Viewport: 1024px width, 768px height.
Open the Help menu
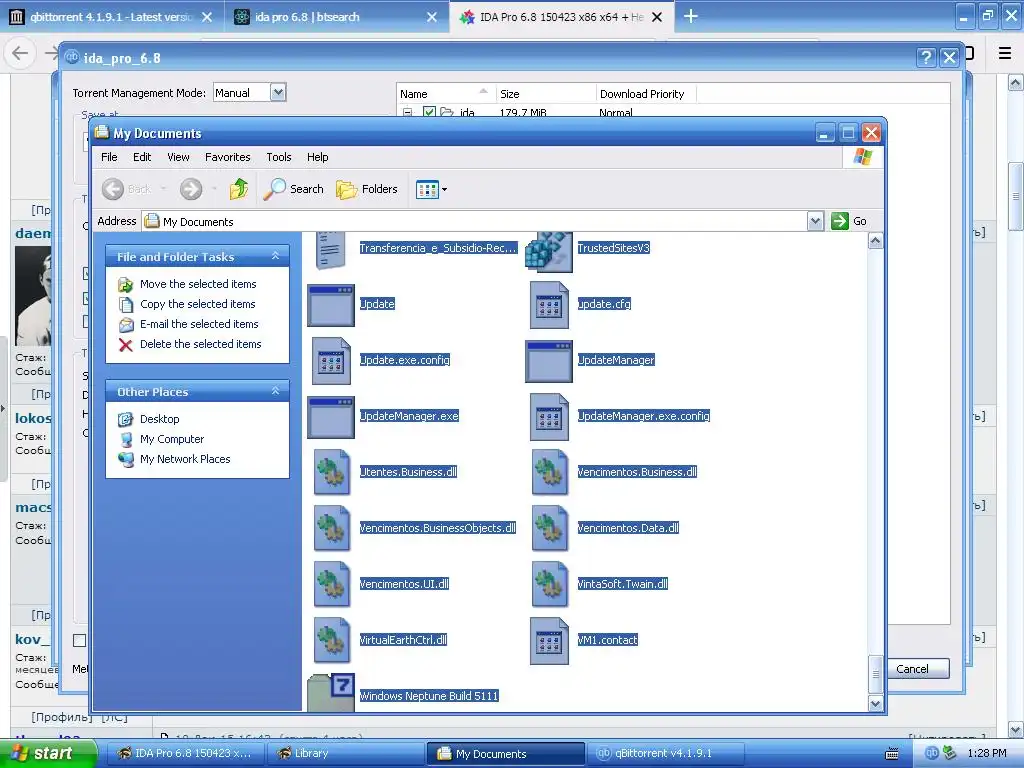click(317, 157)
